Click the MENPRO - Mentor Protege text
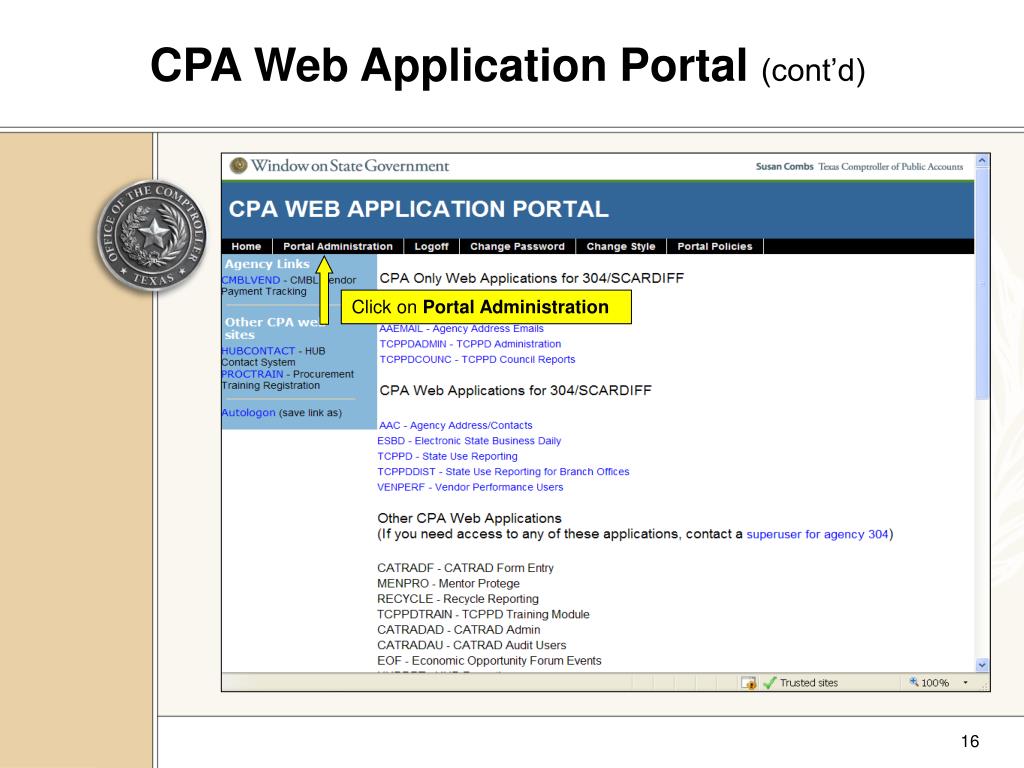The width and height of the screenshot is (1024, 768). click(449, 584)
